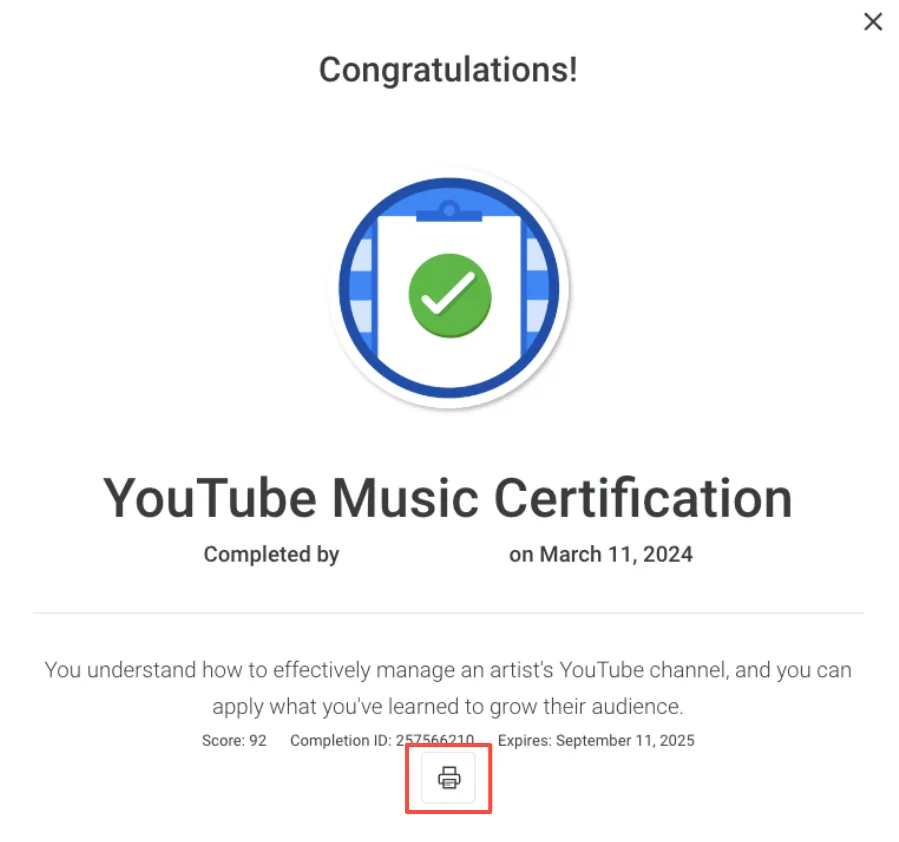Viewport: 899px width, 842px height.
Task: Click the March 11, 2024 completion date
Action: 616,554
